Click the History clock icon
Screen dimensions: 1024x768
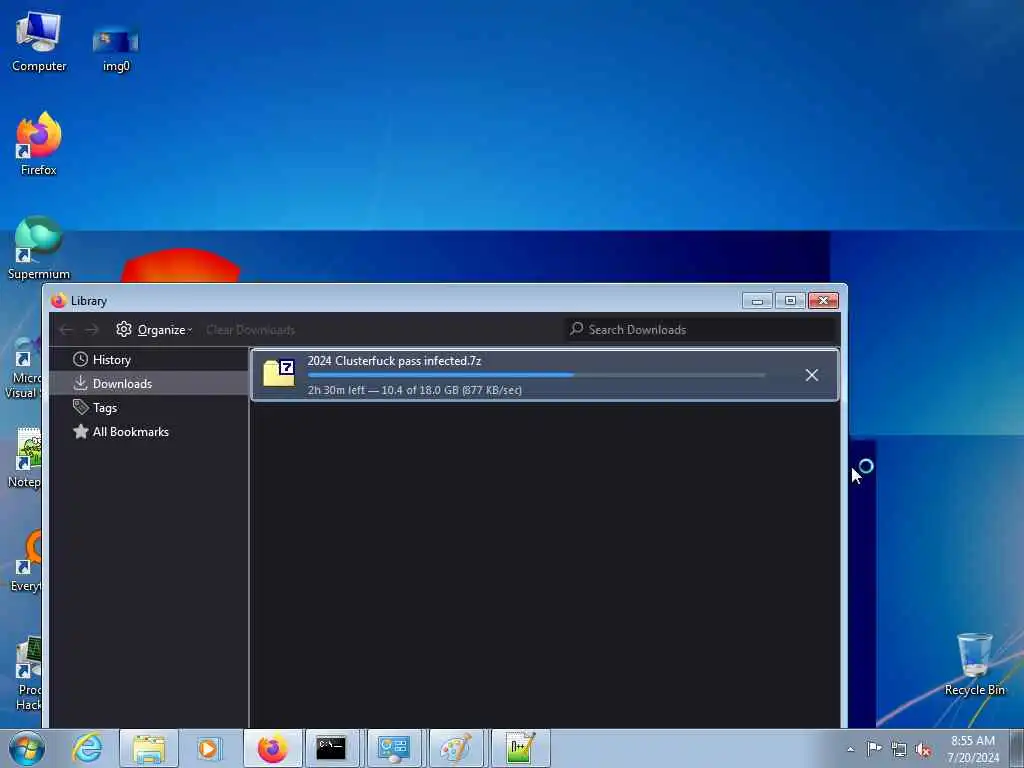click(80, 359)
